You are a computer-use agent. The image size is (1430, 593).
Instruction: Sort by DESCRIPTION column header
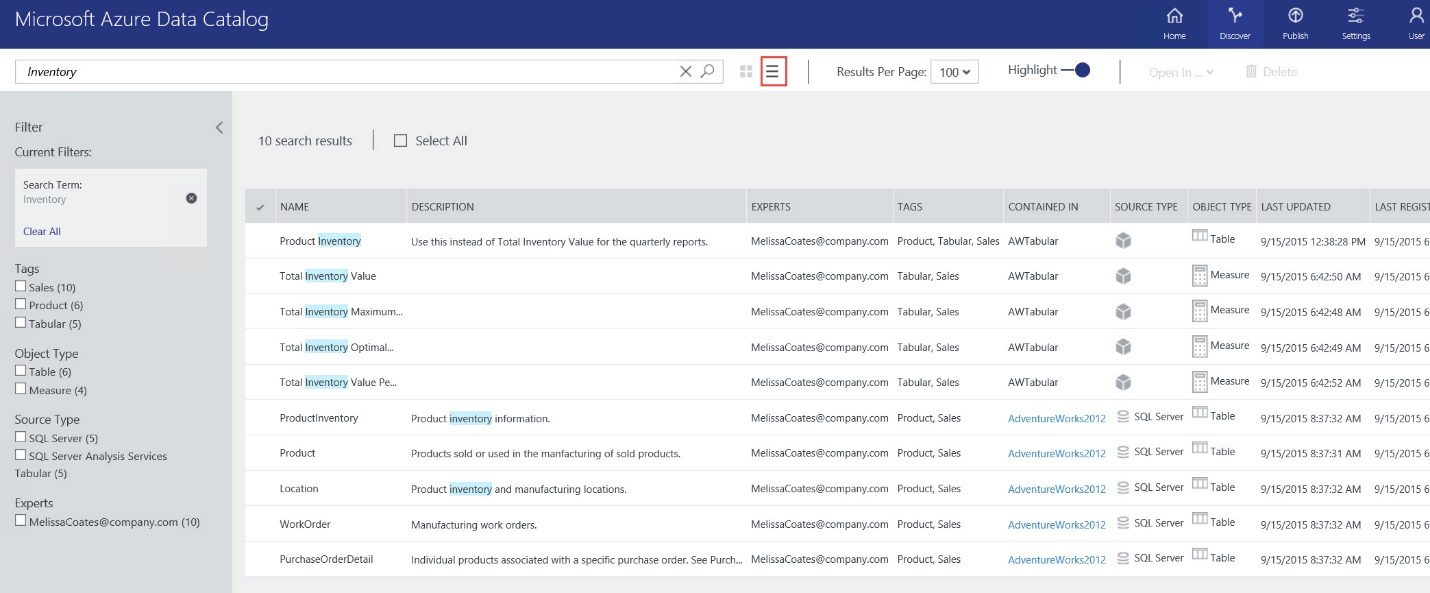tap(442, 207)
